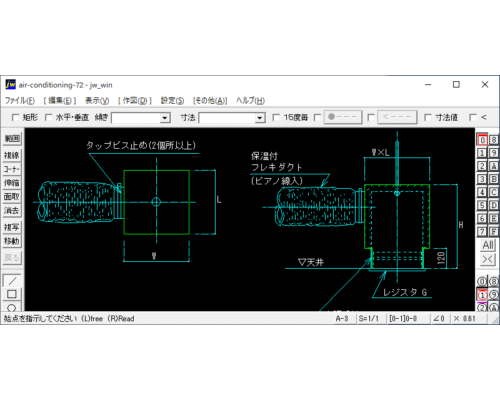Select the line drawing tool
The height and width of the screenshot is (400, 500).
[12, 281]
